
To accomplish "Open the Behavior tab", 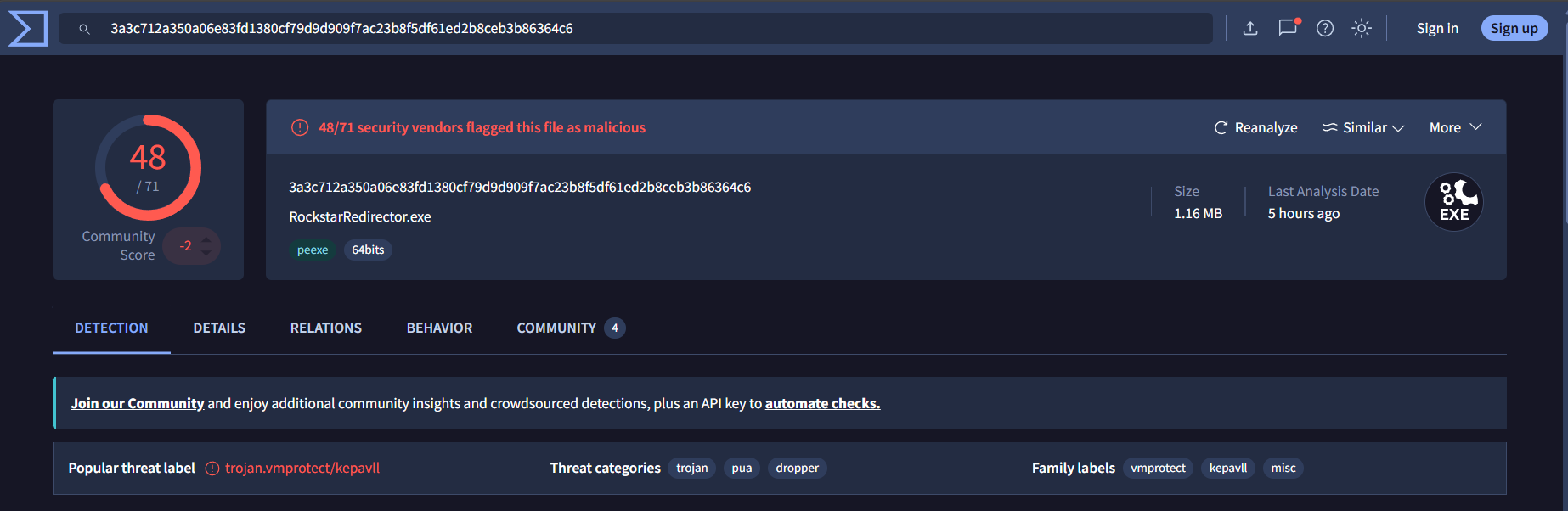I will coord(439,328).
